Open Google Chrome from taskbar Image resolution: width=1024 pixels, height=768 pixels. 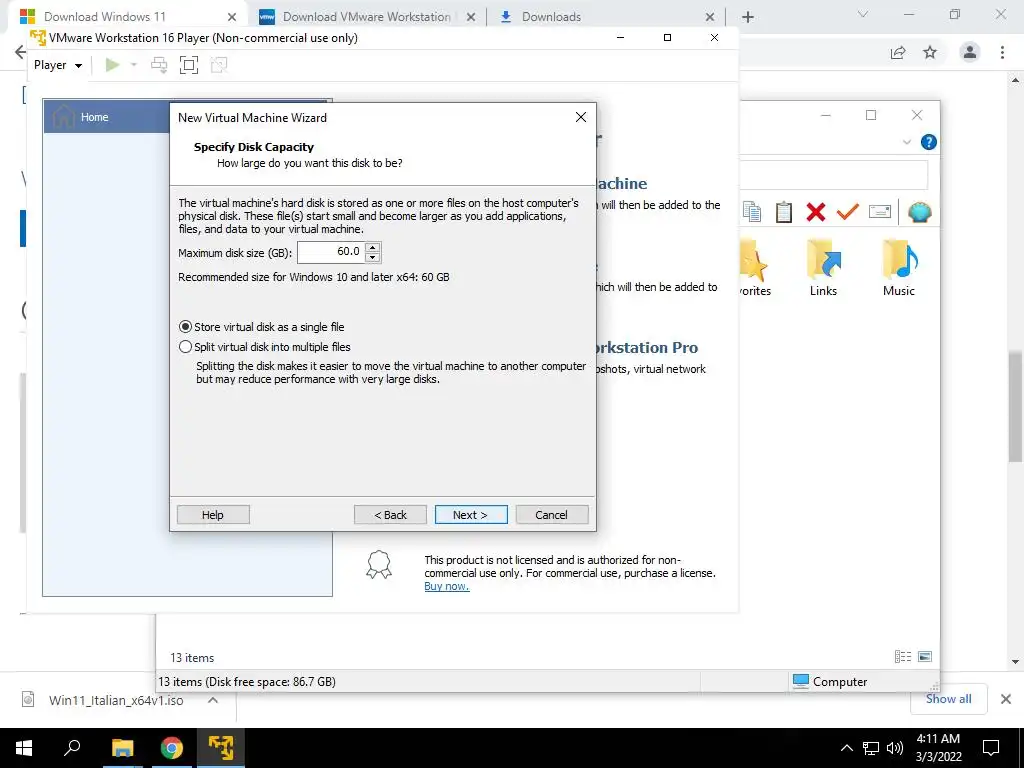pyautogui.click(x=172, y=748)
